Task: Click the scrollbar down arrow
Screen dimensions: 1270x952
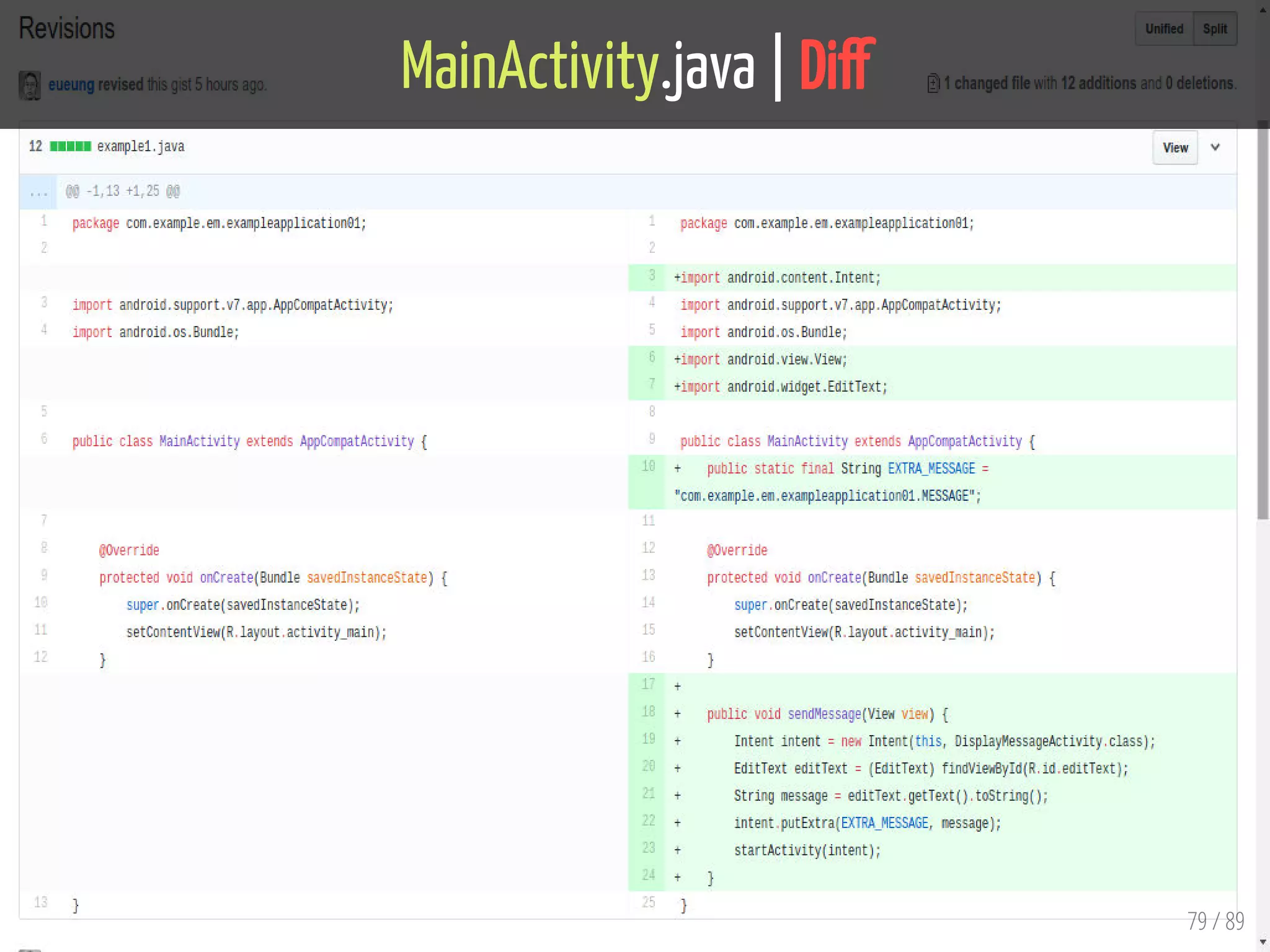Action: click(x=1263, y=942)
